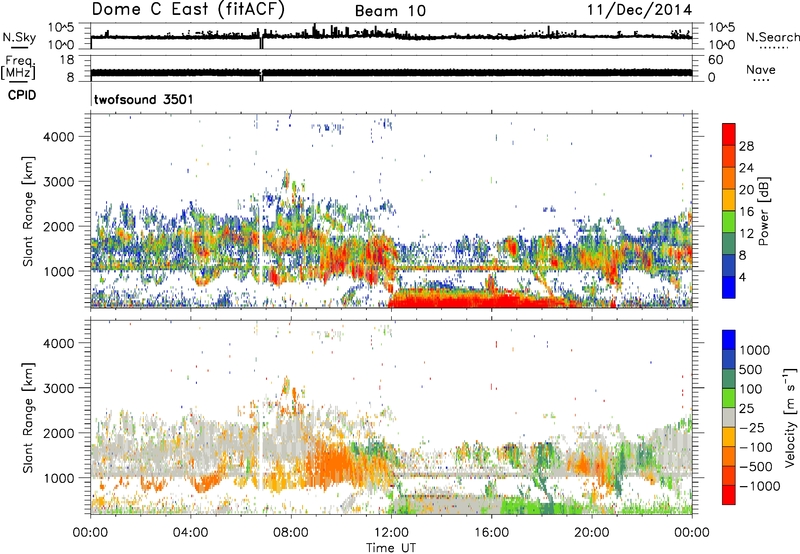
Task: Pick the yellow -100 to -25 velocity color segment
Action: (729, 437)
